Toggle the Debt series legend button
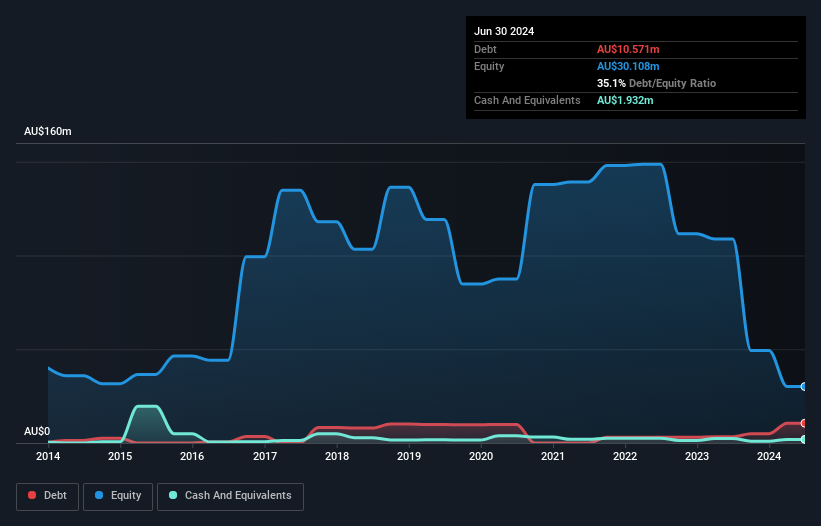Screen dimensions: 821x526 click(48, 496)
